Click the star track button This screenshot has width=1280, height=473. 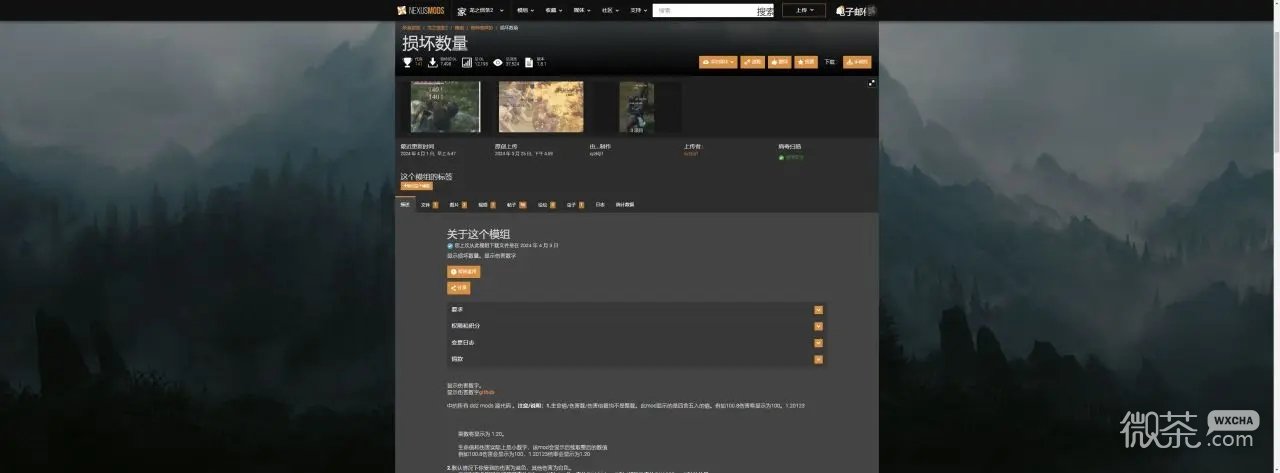806,62
